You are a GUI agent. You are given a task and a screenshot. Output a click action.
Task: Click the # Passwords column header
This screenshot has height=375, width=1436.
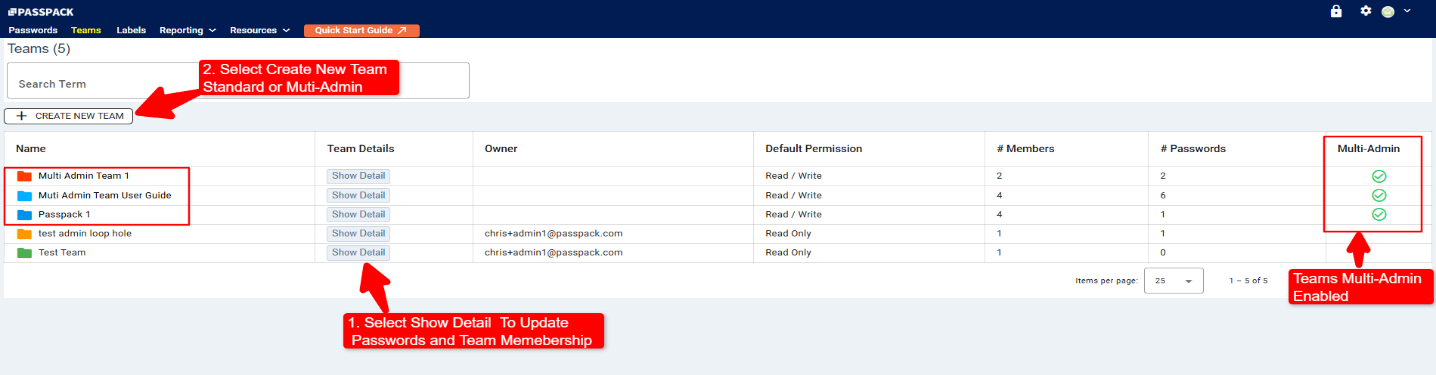coord(1193,148)
